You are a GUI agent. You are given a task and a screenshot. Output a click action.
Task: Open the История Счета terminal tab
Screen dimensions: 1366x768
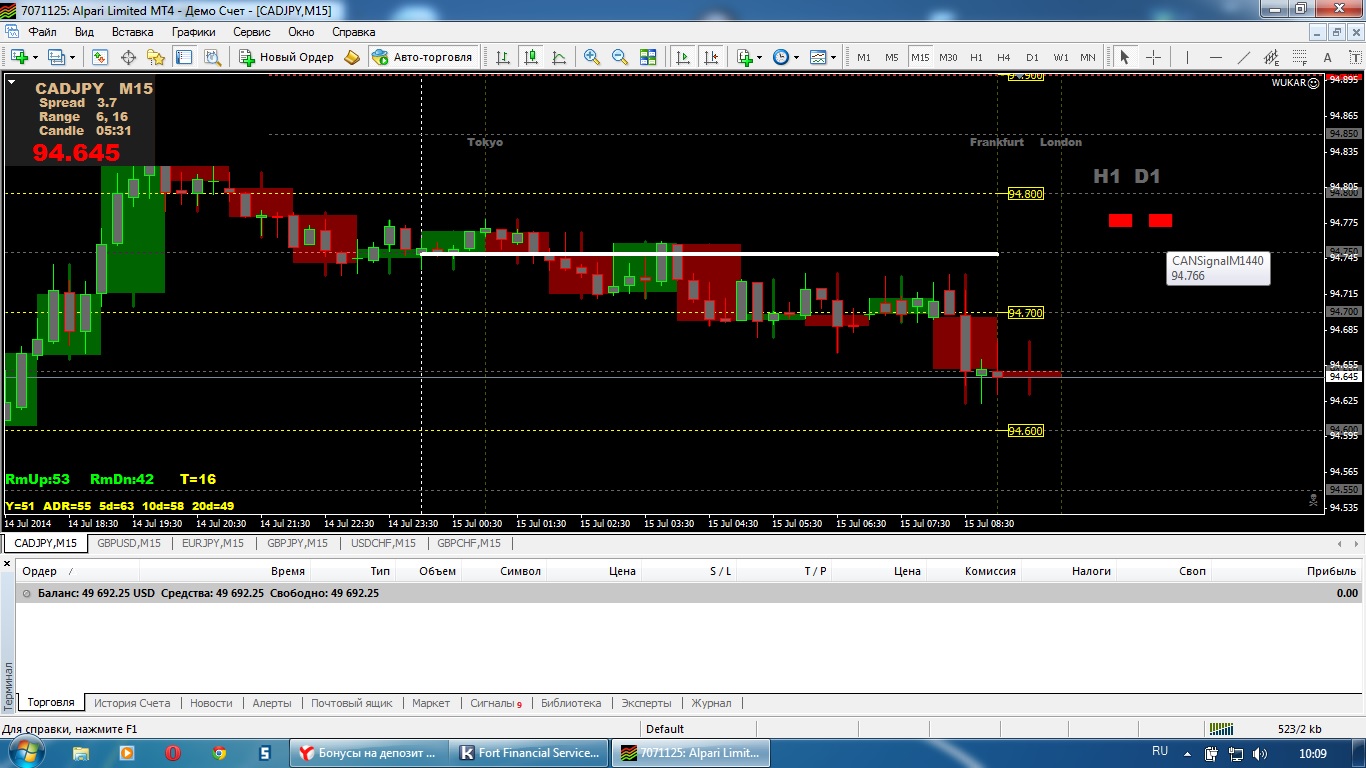133,703
